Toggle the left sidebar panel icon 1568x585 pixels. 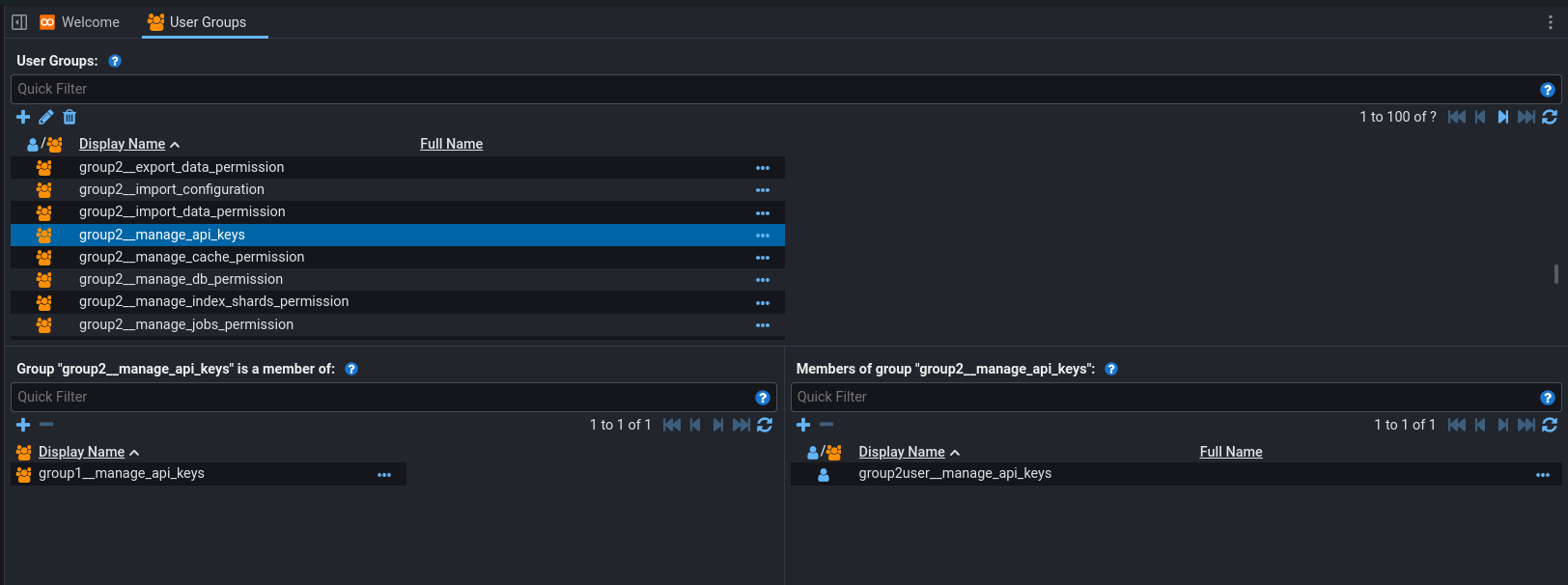coord(19,22)
